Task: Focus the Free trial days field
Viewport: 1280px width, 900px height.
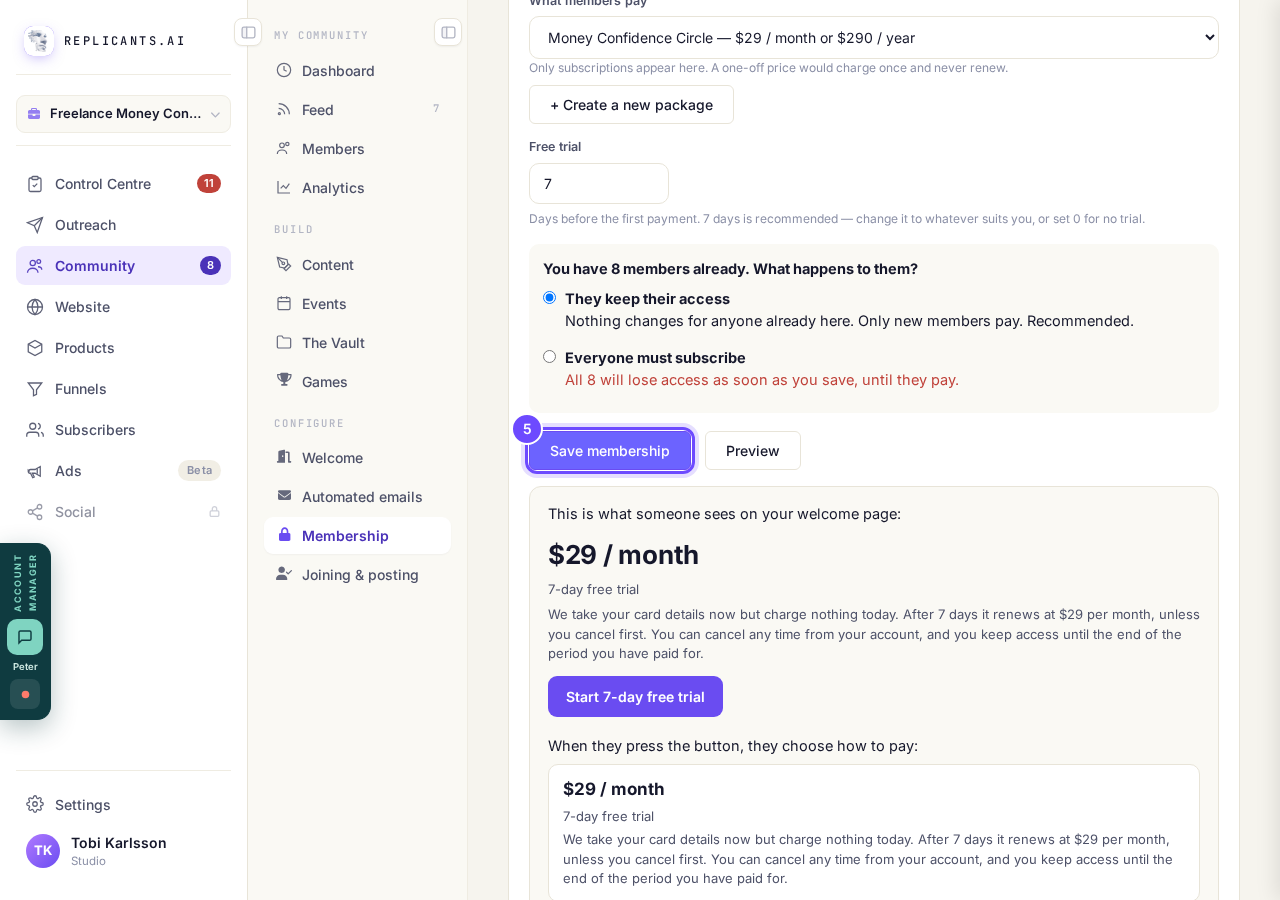Action: pyautogui.click(x=599, y=184)
